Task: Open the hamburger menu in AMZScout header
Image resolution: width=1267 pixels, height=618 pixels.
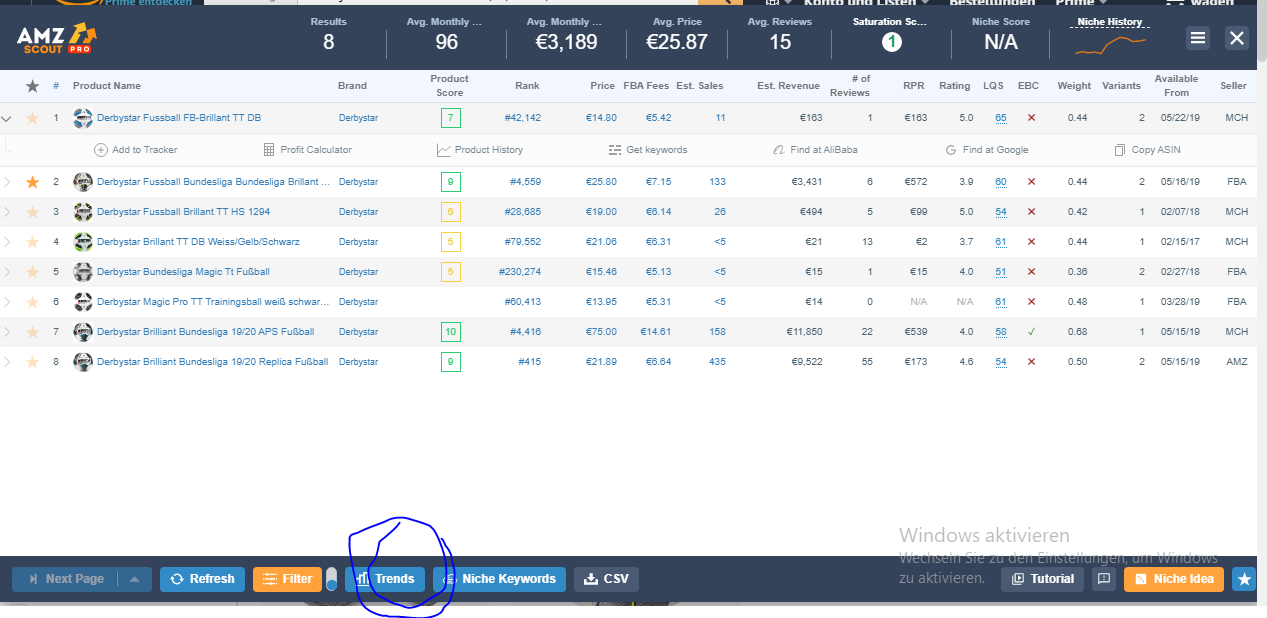Action: click(1198, 38)
